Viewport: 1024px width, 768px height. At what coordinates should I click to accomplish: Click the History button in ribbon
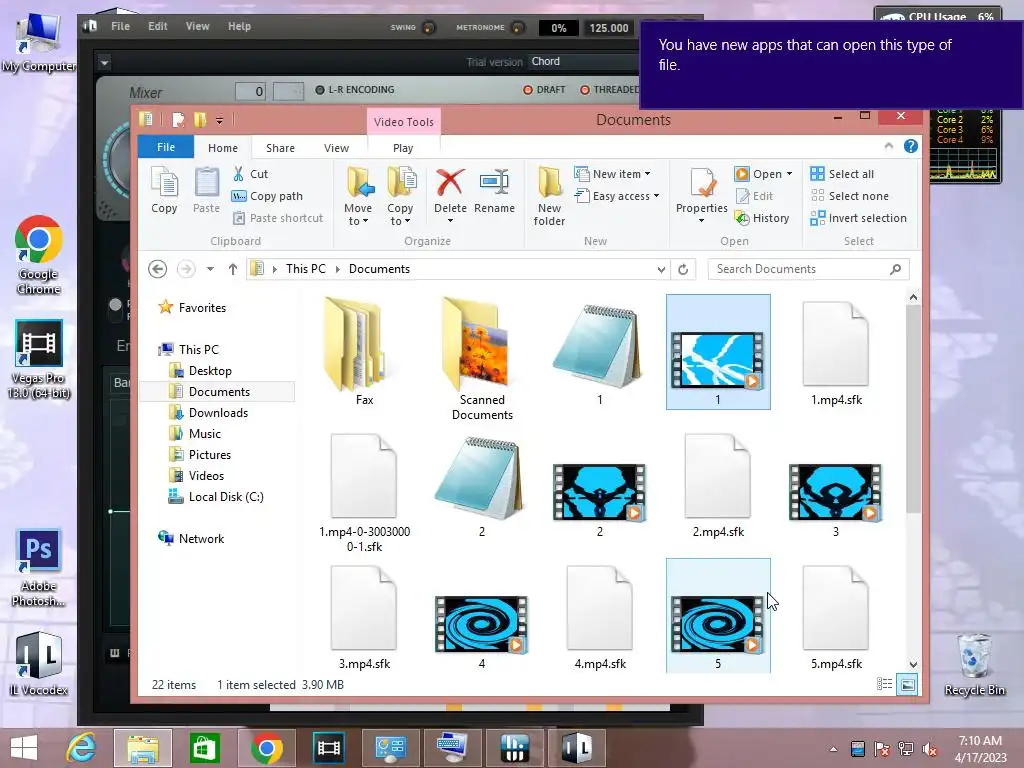point(762,218)
